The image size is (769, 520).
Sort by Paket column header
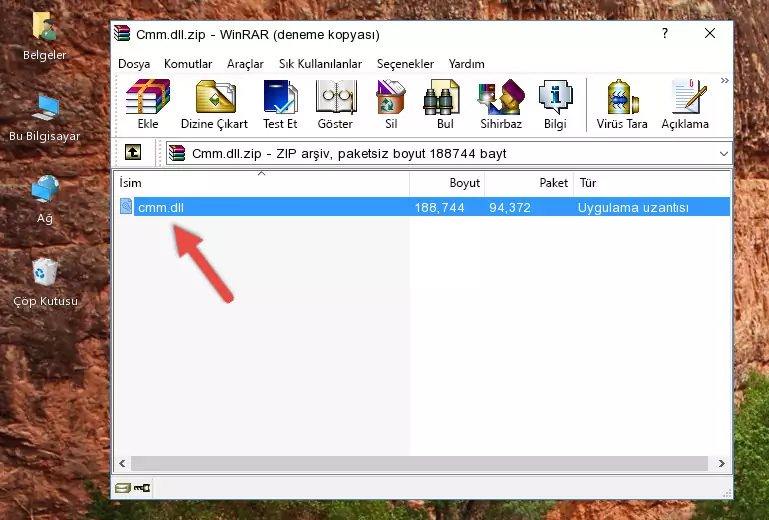[x=529, y=182]
